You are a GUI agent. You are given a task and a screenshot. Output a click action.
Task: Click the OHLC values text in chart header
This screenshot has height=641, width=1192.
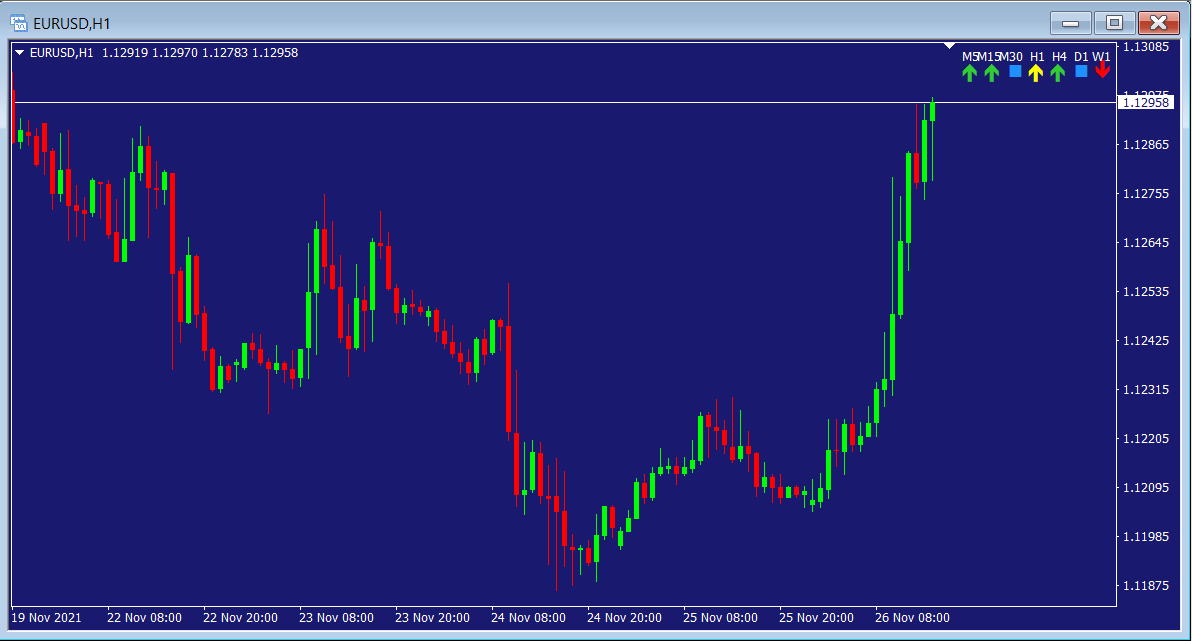(x=200, y=53)
